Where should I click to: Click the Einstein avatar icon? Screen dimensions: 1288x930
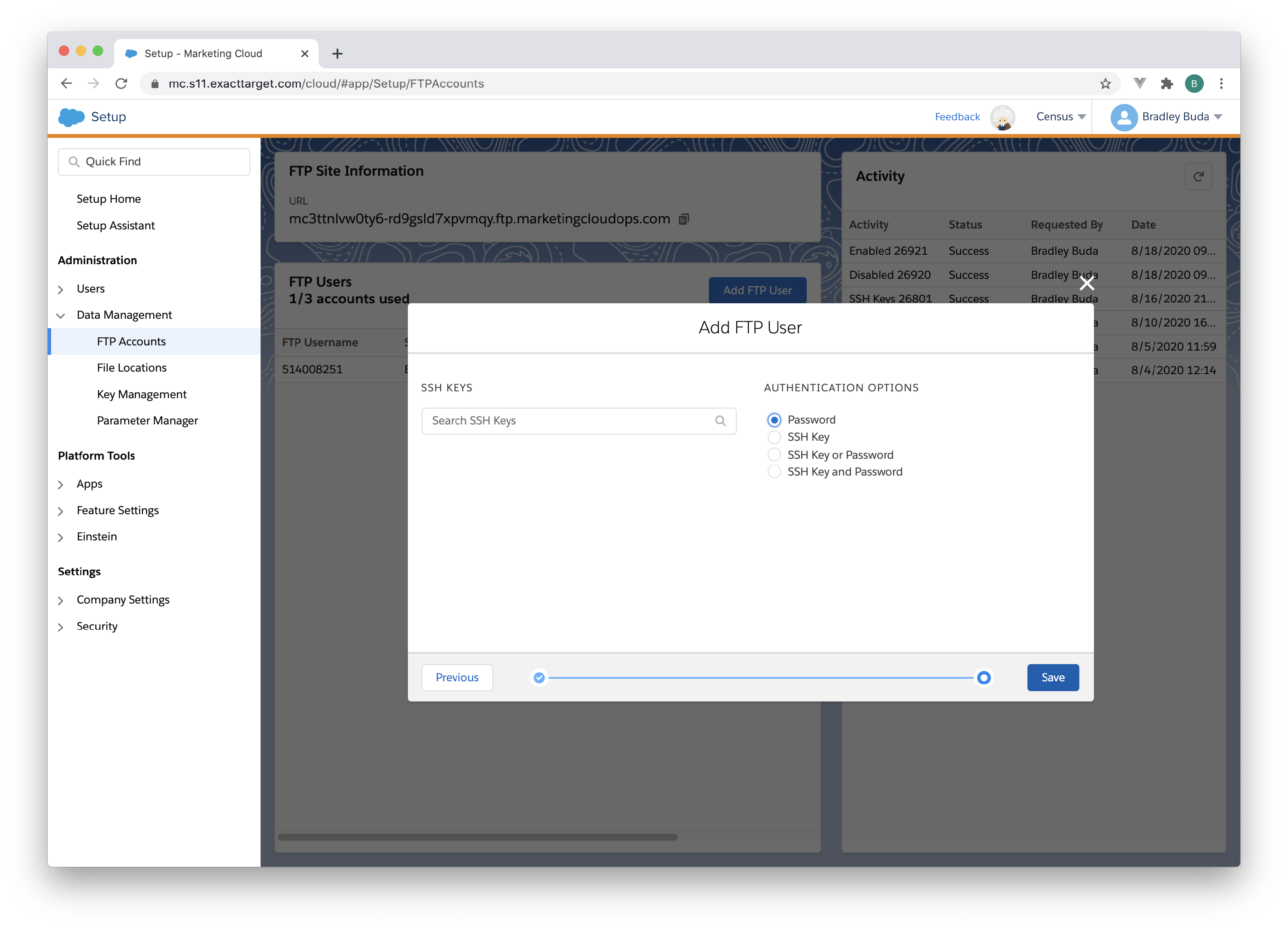[1002, 117]
